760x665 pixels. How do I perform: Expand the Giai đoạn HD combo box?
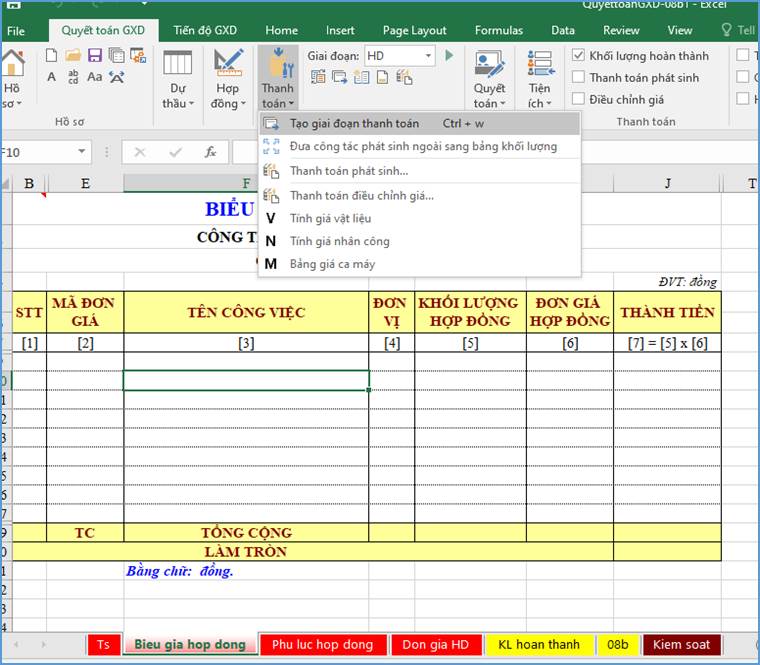click(x=429, y=56)
